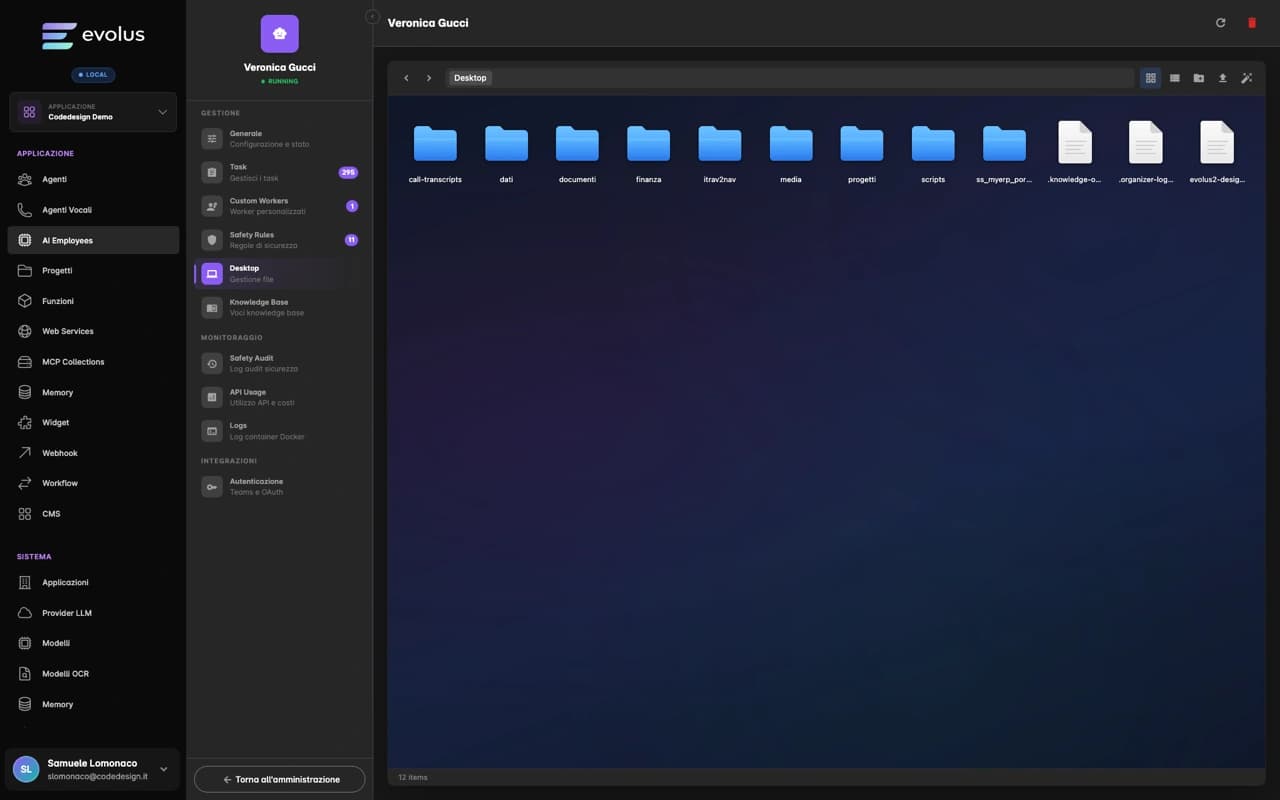The height and width of the screenshot is (800, 1280).
Task: Click the refresh icon in the header
Action: tap(1220, 23)
